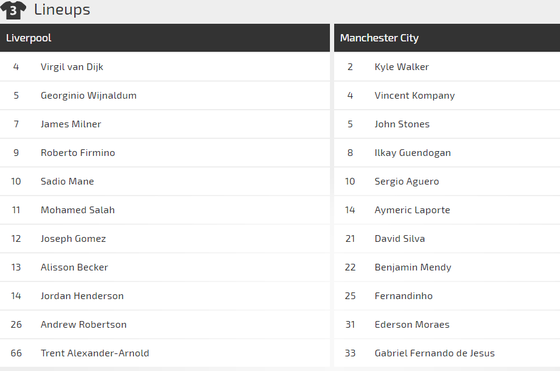Click Trent Alexander-Arnold name
The image size is (560, 371).
click(x=95, y=353)
